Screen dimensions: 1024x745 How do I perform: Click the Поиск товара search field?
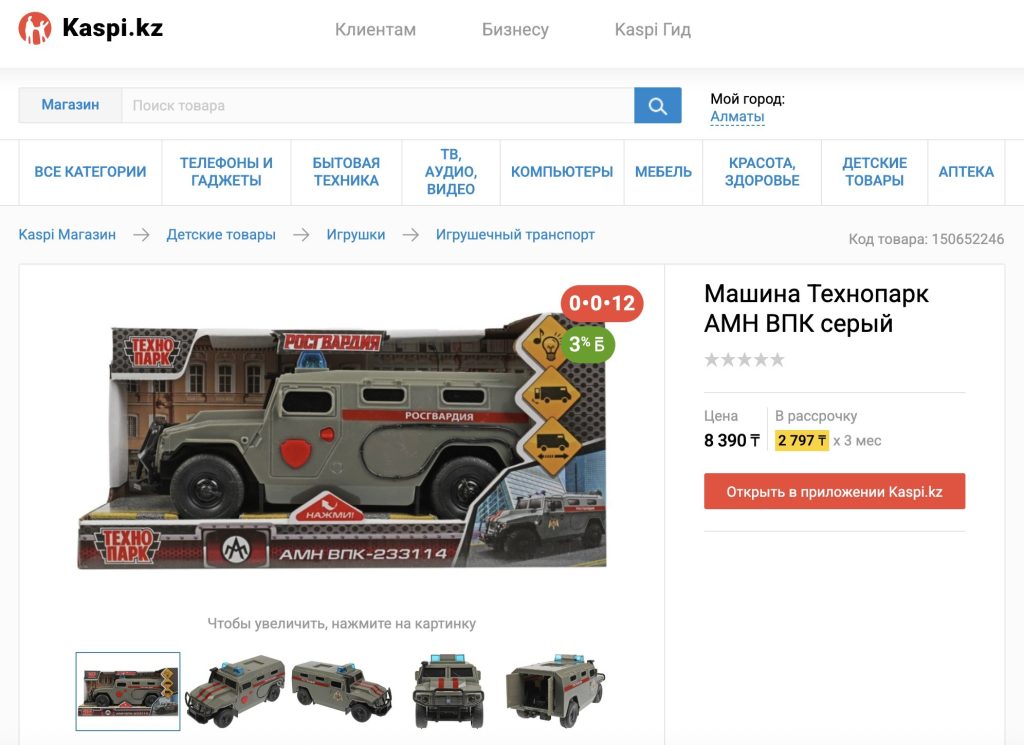(x=377, y=105)
